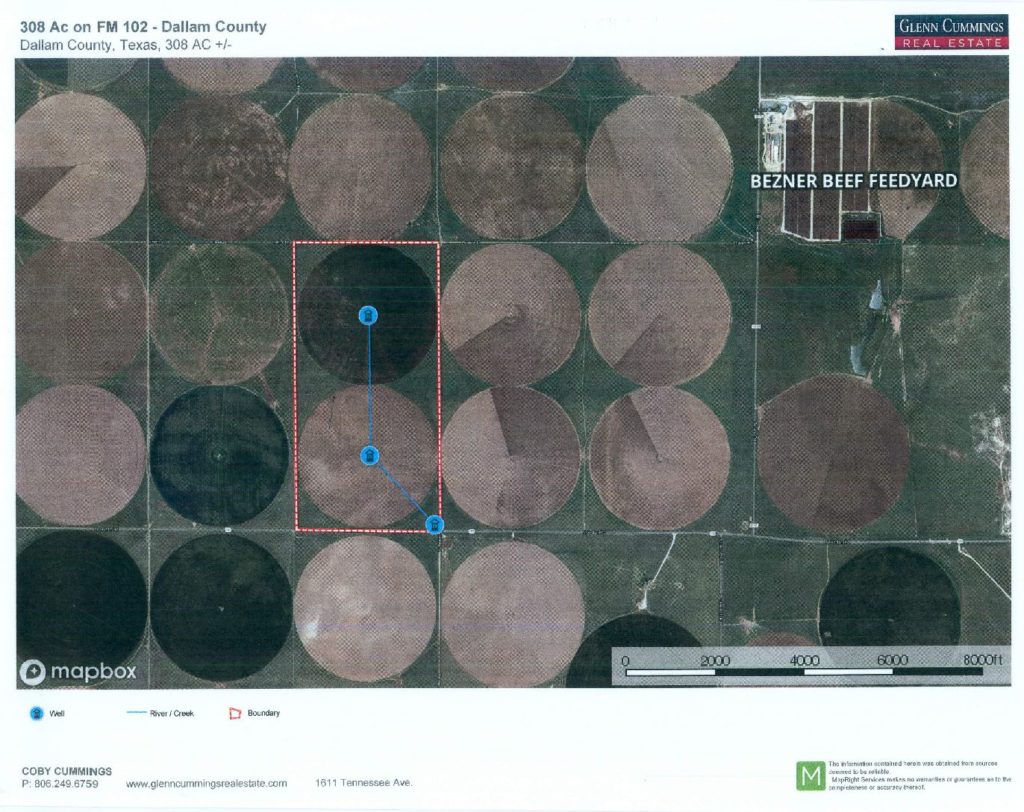The height and width of the screenshot is (812, 1024).
Task: Click the 0 mark on the scale bar
Action: 626,661
